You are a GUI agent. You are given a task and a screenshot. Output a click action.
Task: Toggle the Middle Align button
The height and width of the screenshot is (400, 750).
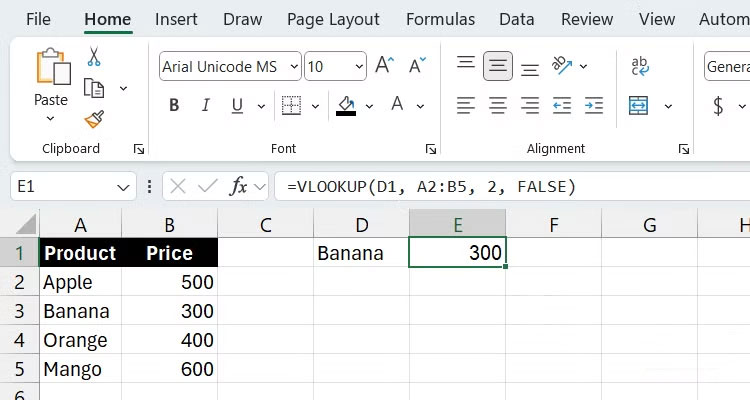click(497, 66)
